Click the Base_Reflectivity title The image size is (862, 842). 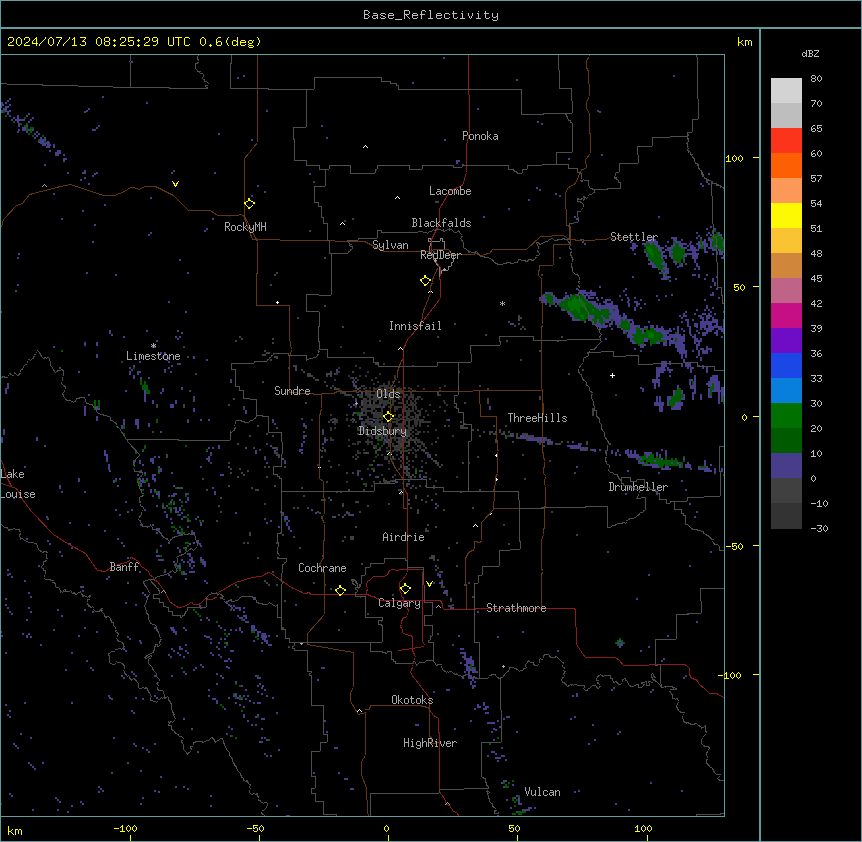click(431, 15)
